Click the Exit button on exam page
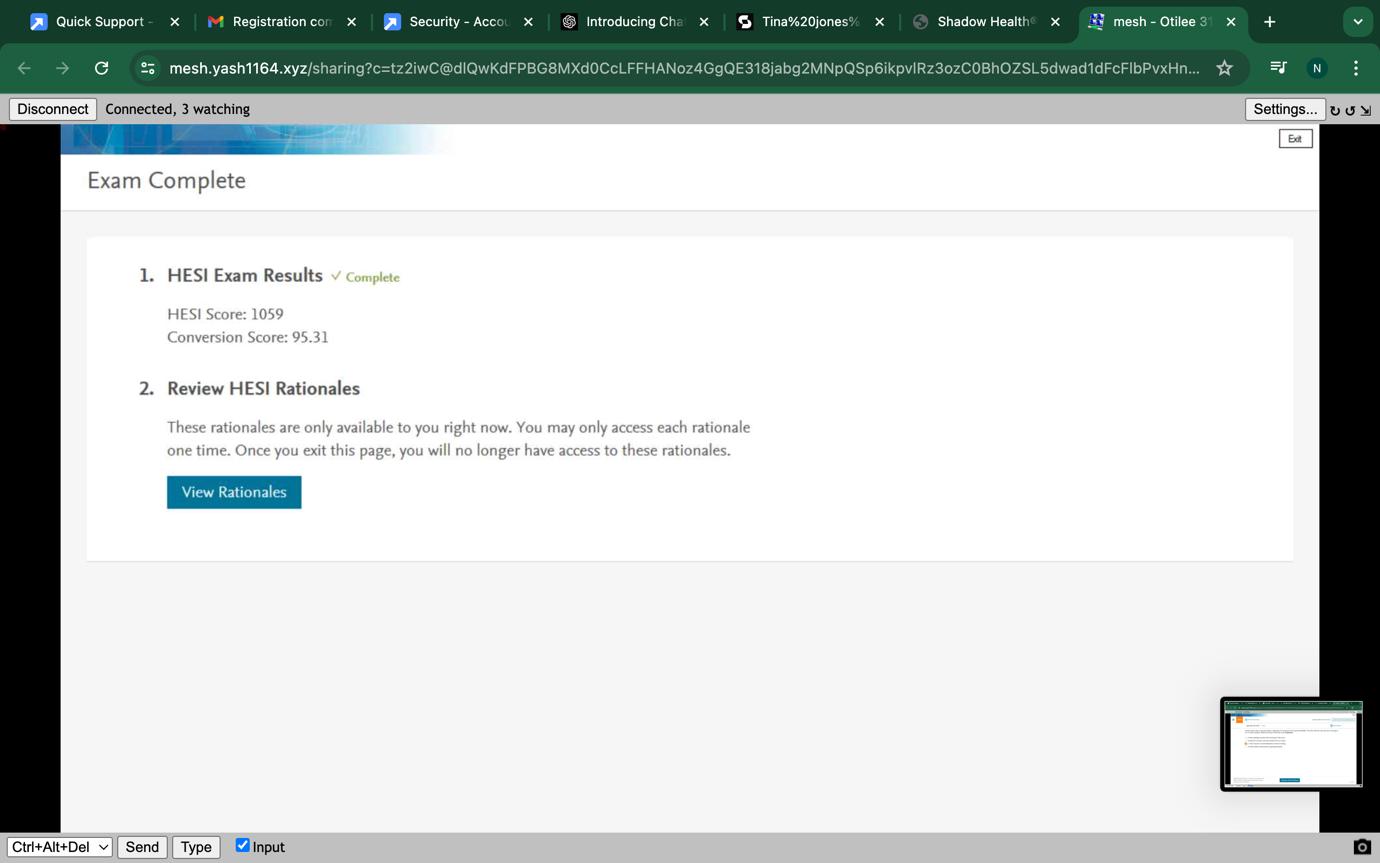 pos(1295,139)
